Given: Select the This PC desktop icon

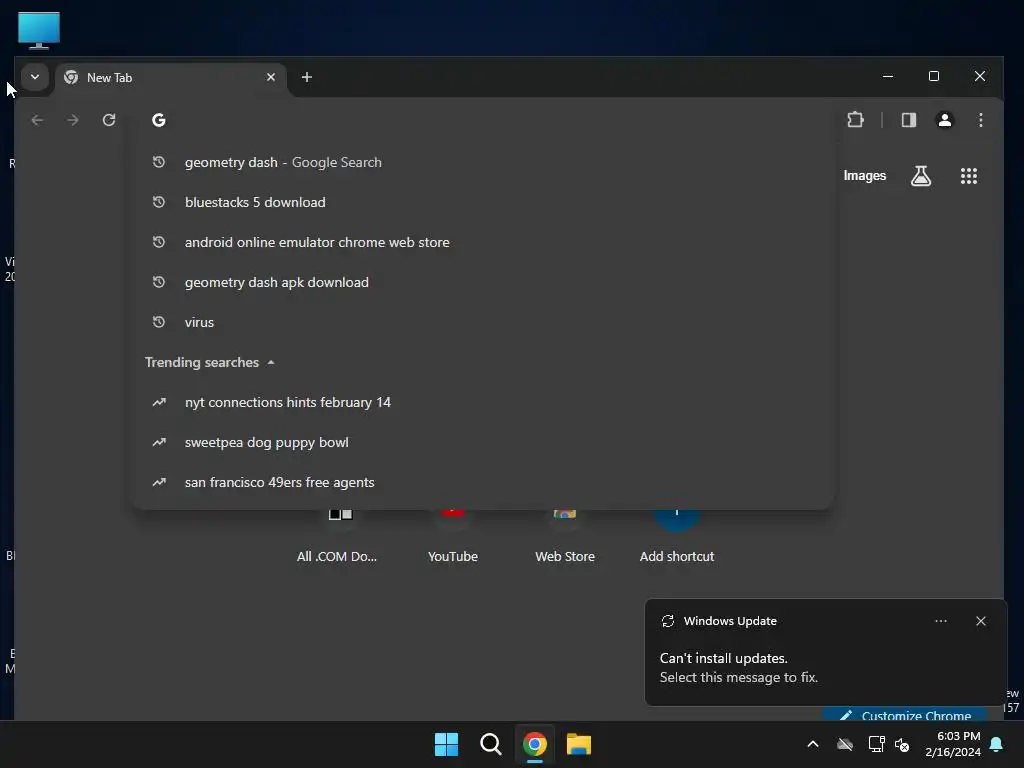Looking at the screenshot, I should 39,30.
